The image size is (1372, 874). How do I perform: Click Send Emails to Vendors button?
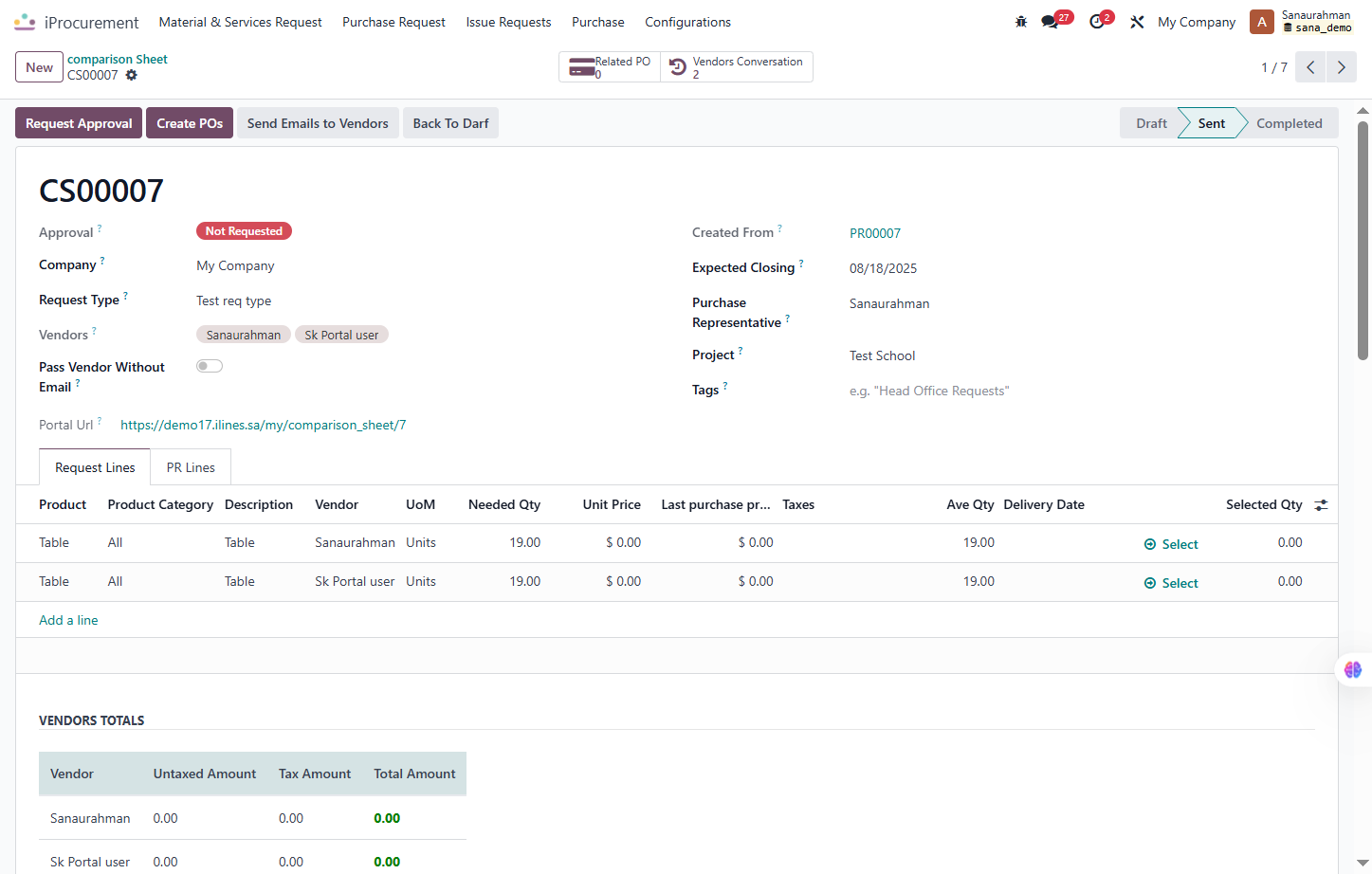[318, 123]
